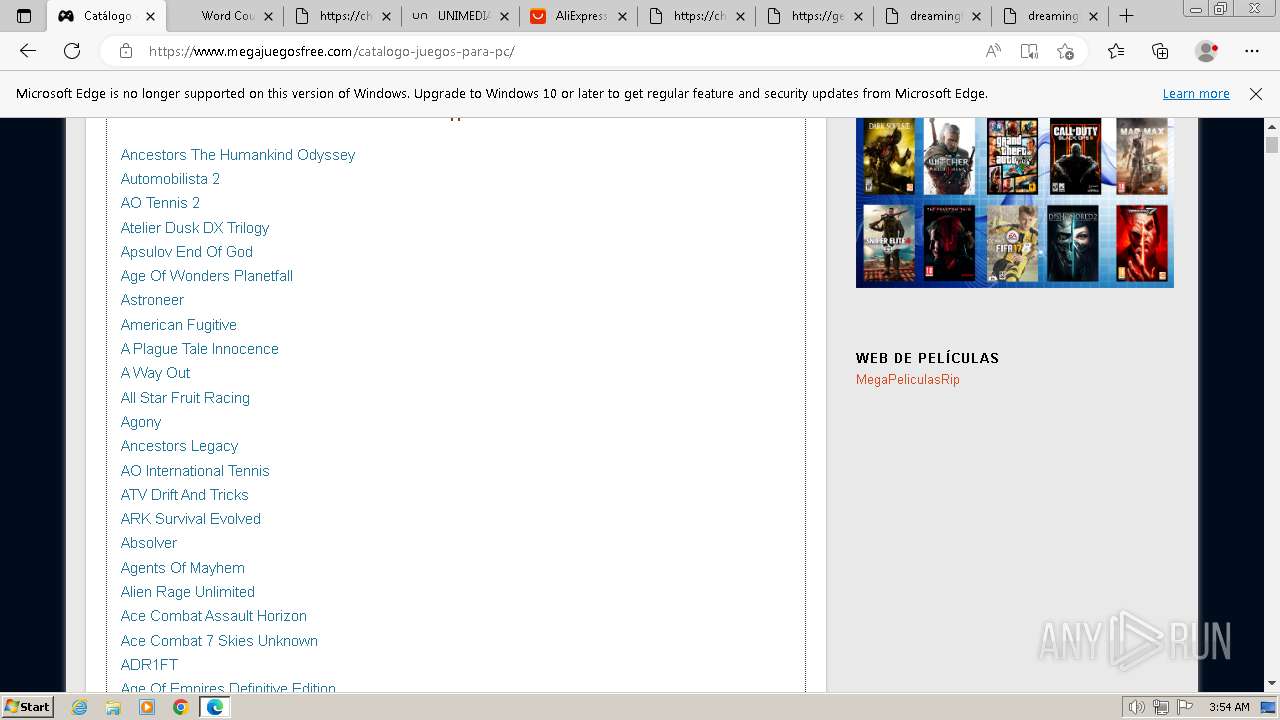Open All Star Fruit Racing link
Screen dimensions: 1280x720
(185, 398)
